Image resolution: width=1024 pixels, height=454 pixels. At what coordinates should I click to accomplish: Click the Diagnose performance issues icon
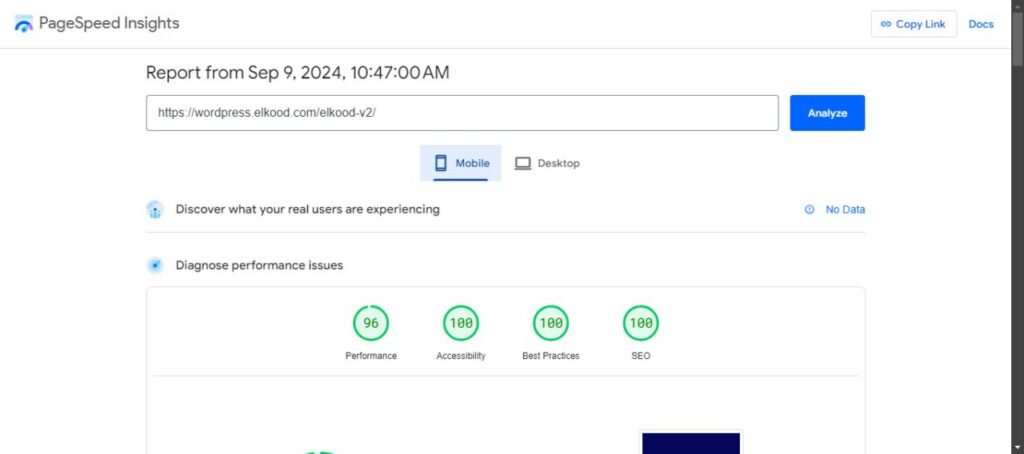click(155, 265)
